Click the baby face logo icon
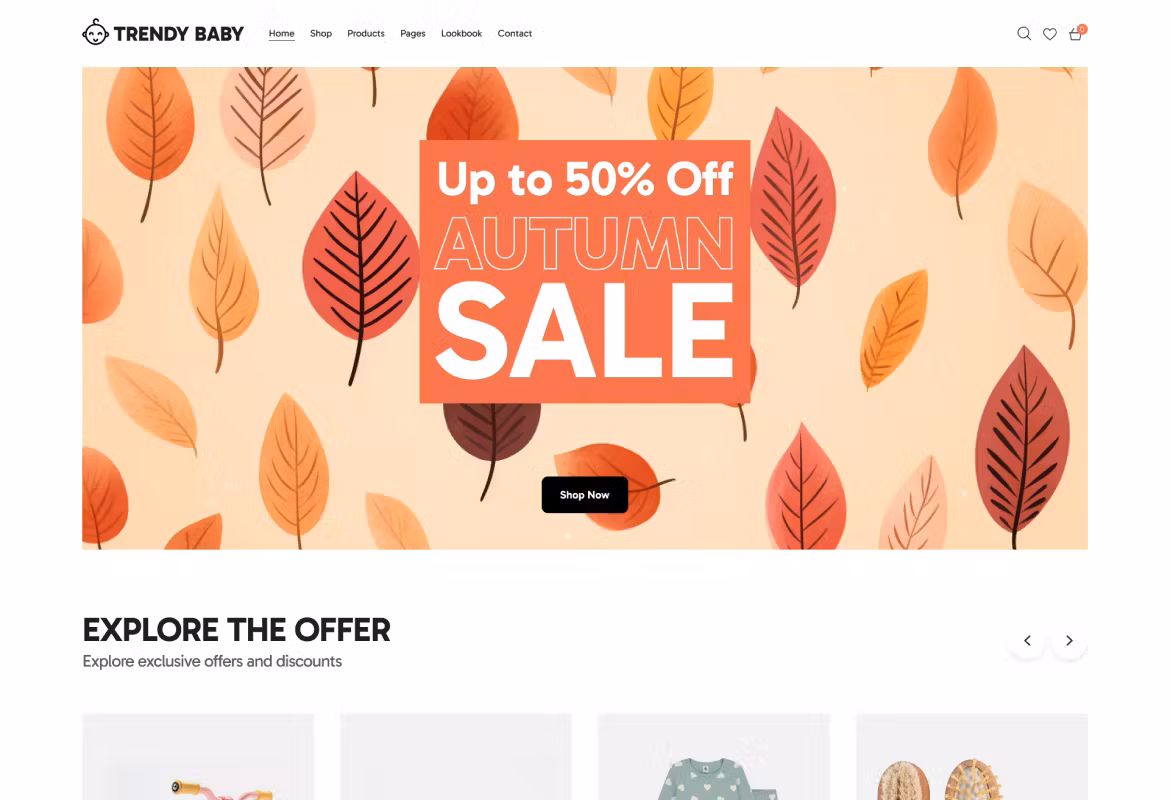The height and width of the screenshot is (800, 1170). point(96,32)
